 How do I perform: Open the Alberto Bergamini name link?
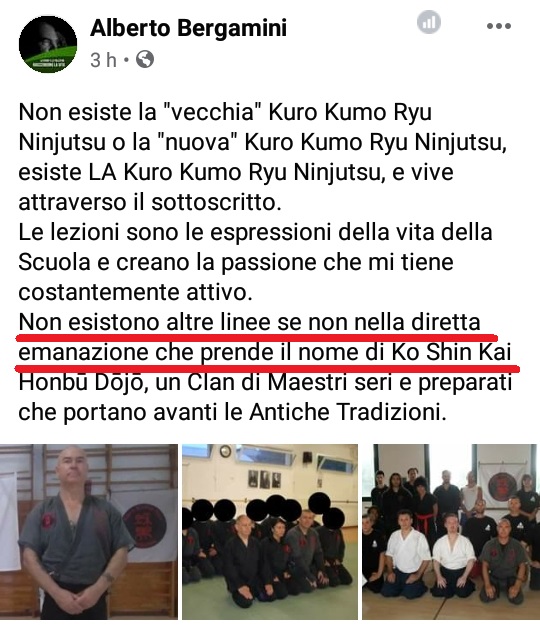pos(189,28)
